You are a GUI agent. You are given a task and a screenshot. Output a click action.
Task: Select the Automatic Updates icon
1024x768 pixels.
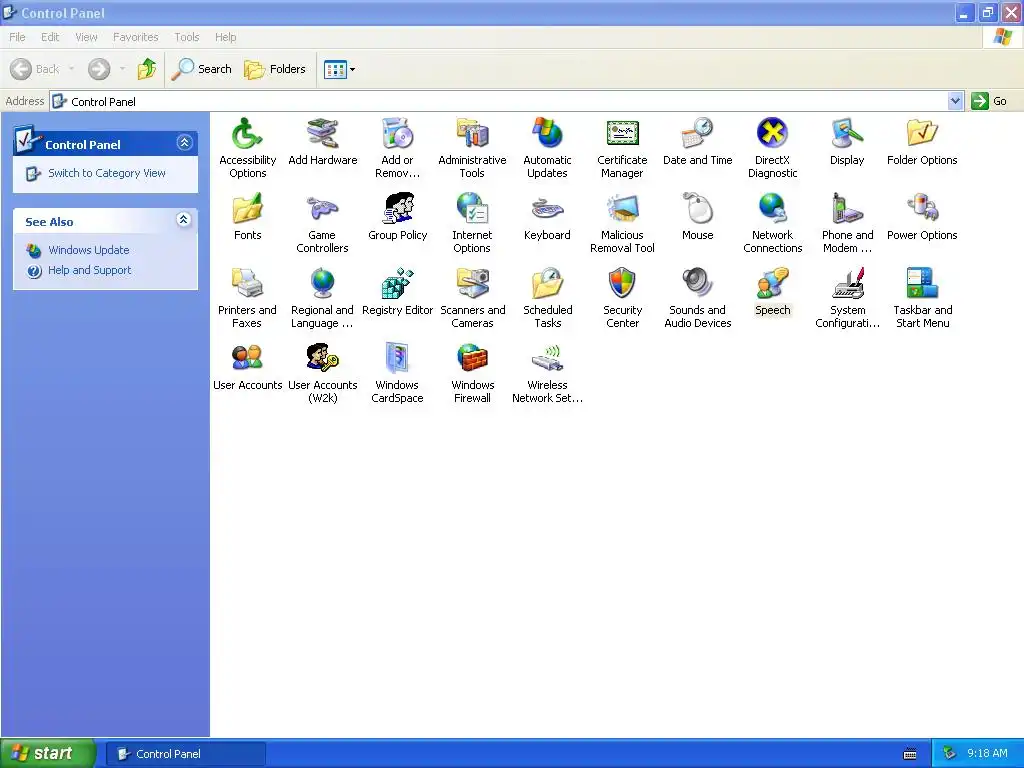547,148
